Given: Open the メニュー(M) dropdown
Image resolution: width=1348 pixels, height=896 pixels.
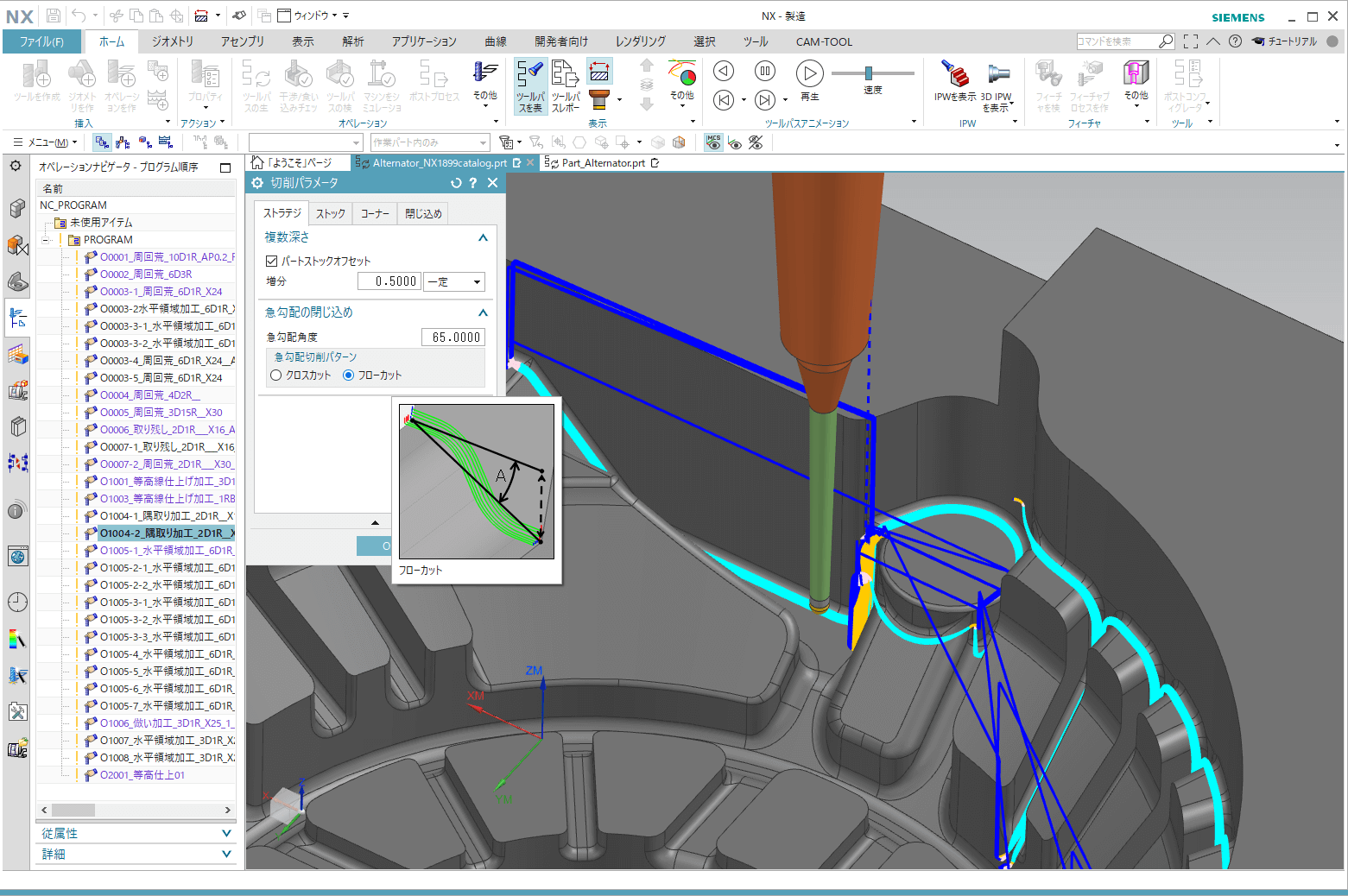Looking at the screenshot, I should coord(46,142).
